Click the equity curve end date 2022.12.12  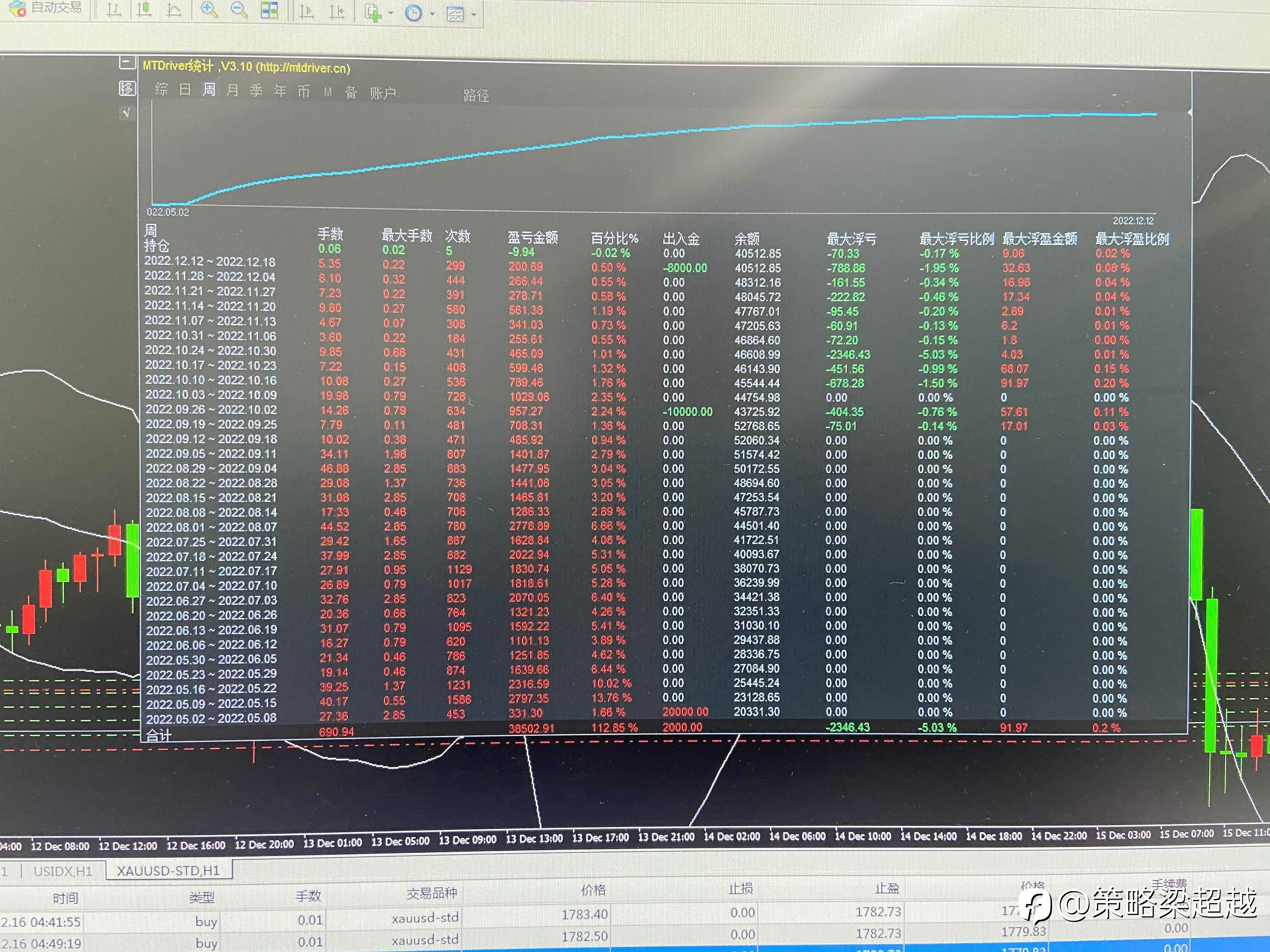coord(1133,221)
